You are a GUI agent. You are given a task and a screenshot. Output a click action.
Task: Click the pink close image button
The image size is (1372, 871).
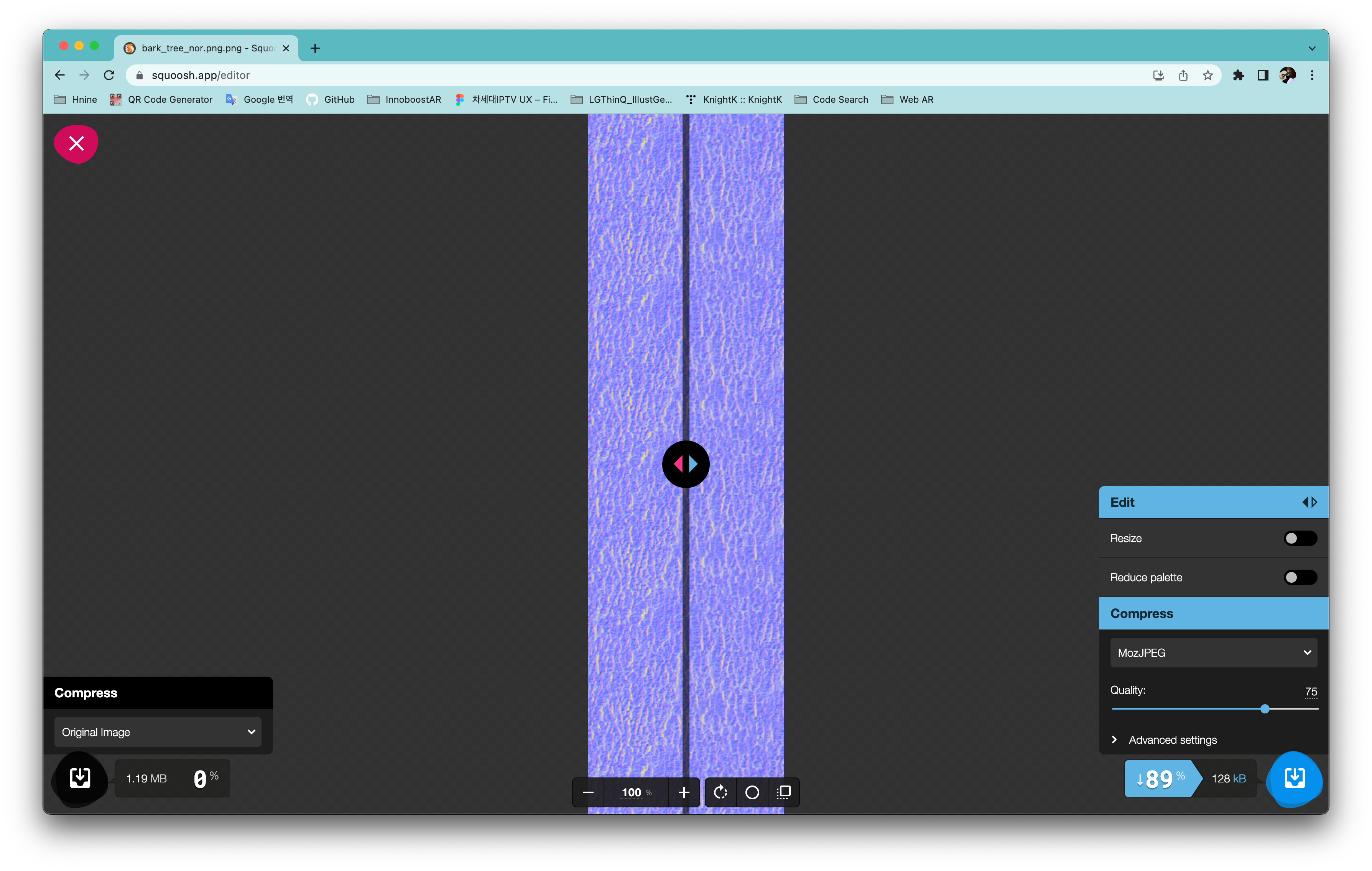[76, 143]
